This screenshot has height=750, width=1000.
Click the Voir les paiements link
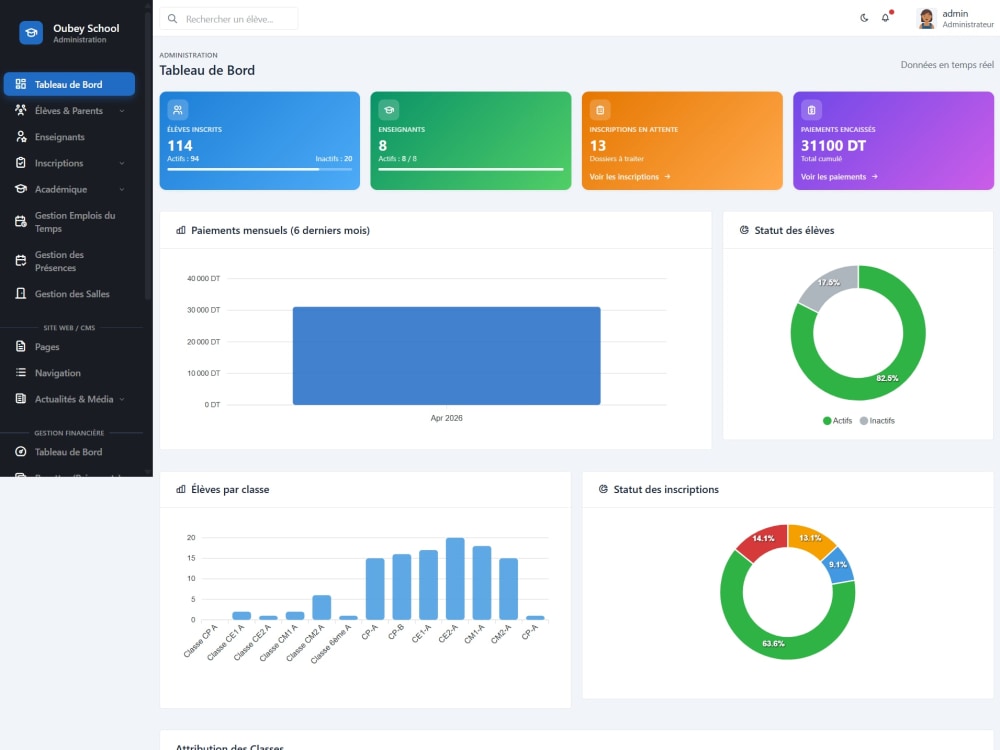[x=839, y=177]
